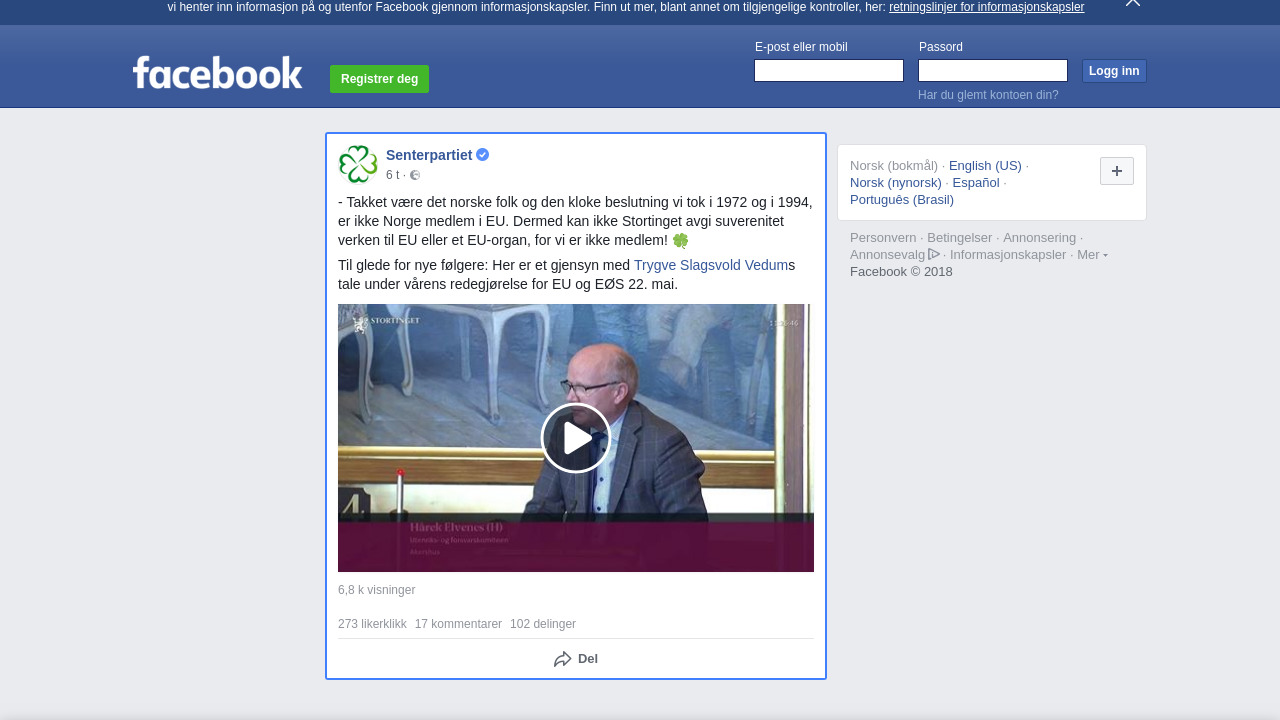This screenshot has height=720, width=1280.
Task: Open the cookie policy (retningslinjer for informasjonskapsler) link
Action: click(986, 7)
